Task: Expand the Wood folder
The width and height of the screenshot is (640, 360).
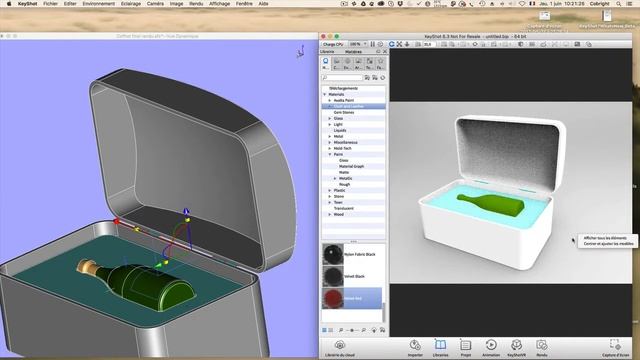Action: point(330,214)
